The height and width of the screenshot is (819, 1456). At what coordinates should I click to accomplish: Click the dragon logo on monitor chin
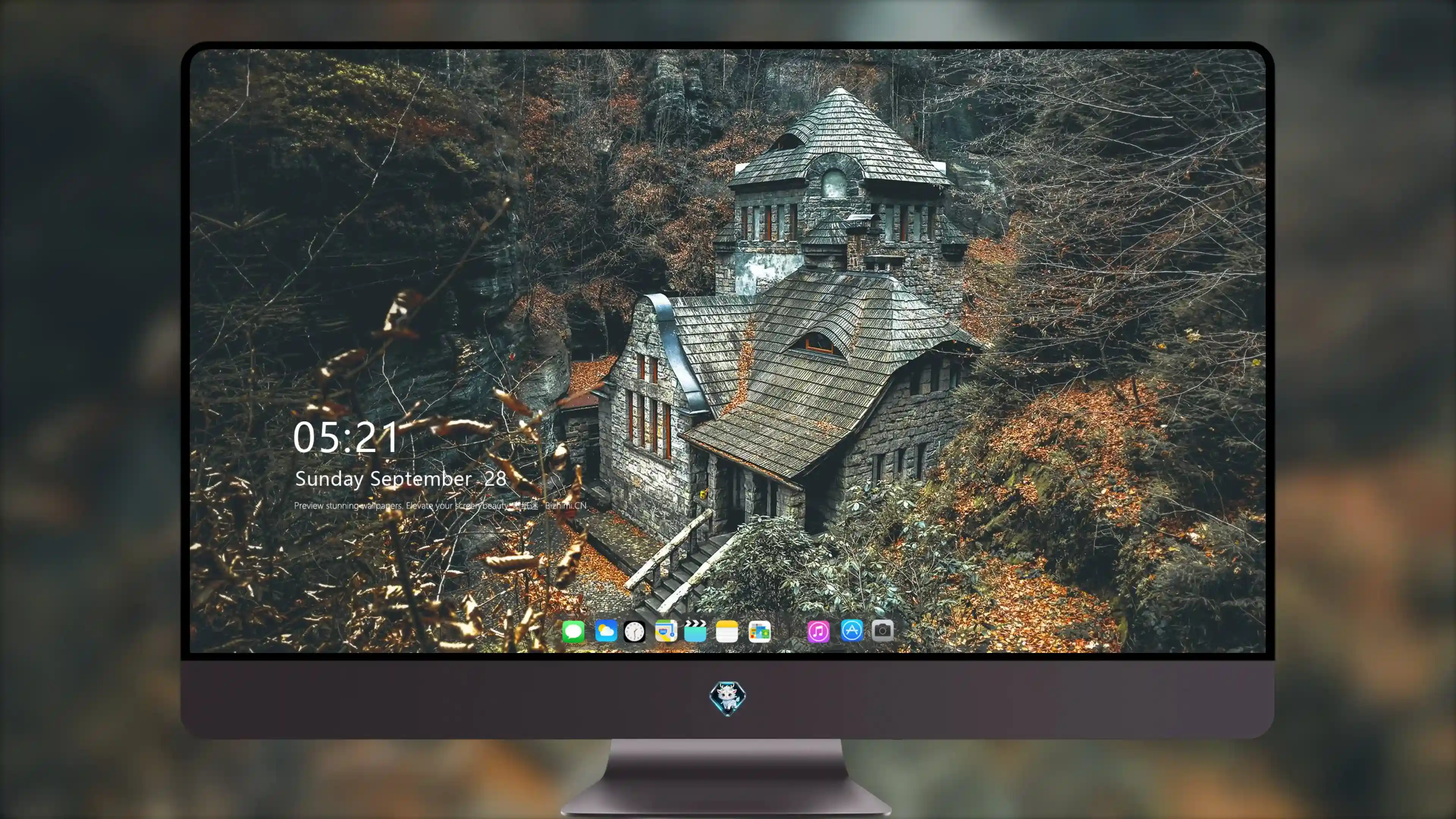(728, 698)
